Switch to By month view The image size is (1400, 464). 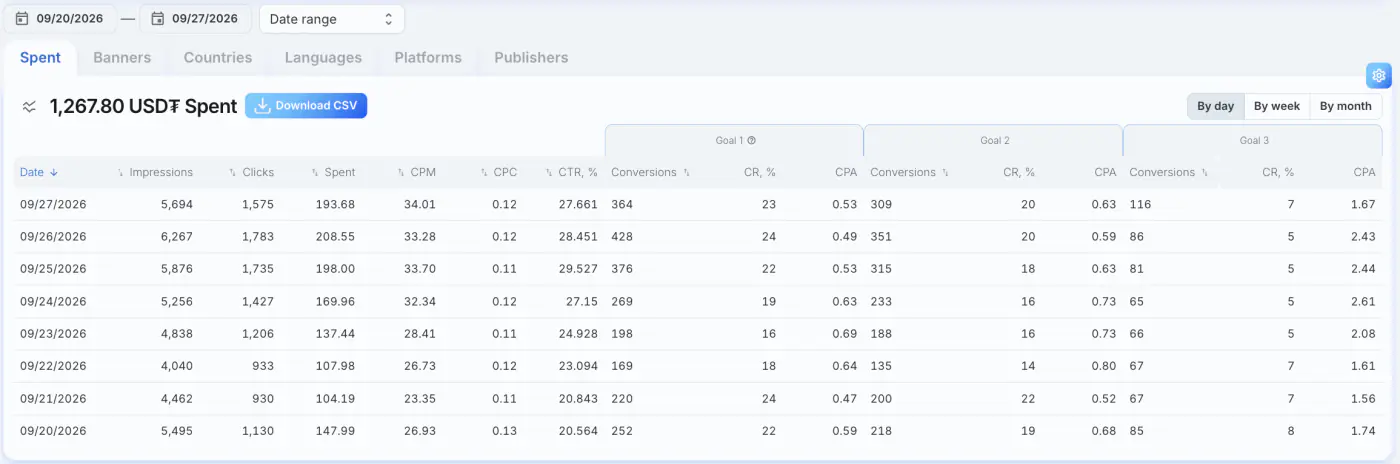tap(1345, 106)
